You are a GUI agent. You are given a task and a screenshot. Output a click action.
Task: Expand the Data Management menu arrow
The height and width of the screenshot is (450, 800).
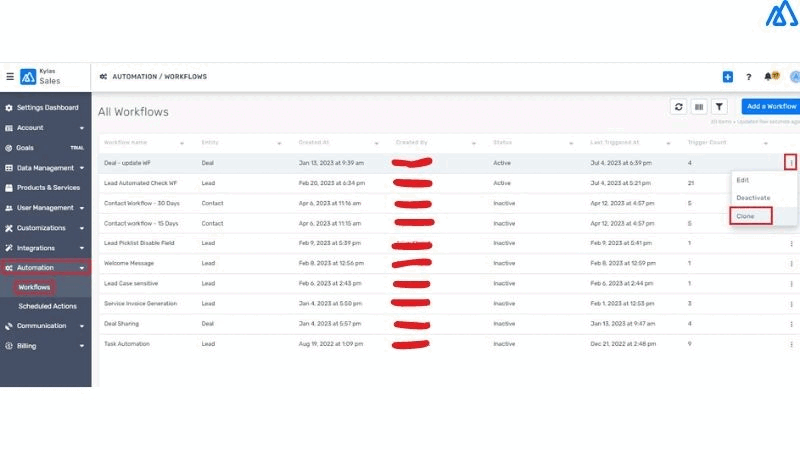82,168
